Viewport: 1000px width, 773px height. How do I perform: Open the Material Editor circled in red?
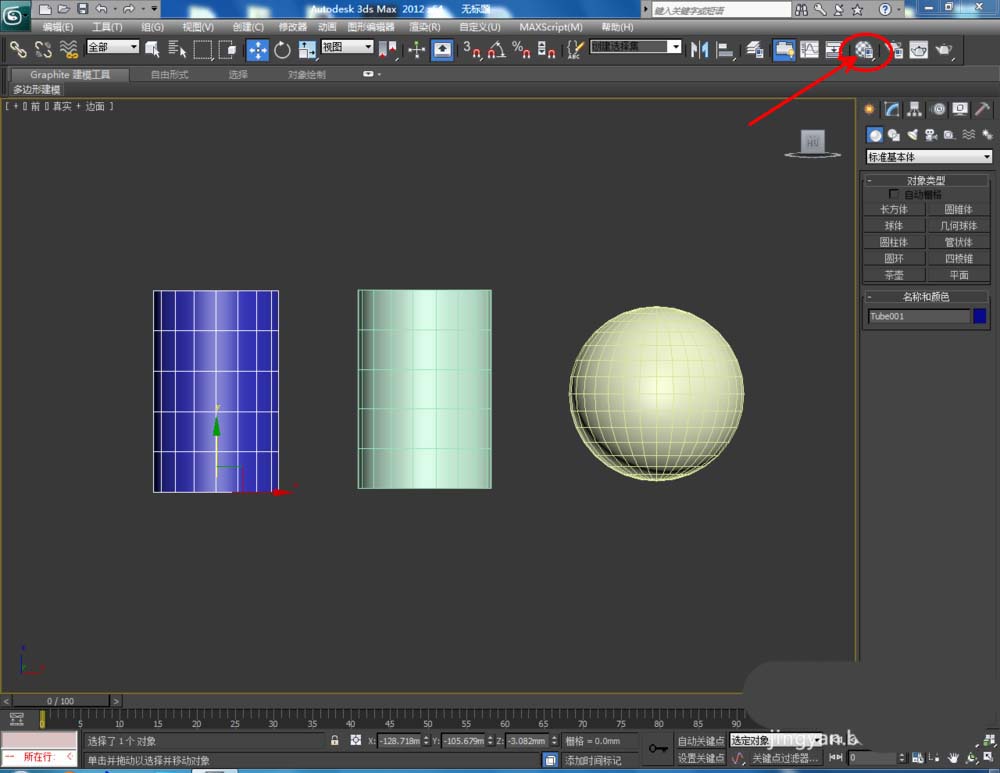coord(864,49)
